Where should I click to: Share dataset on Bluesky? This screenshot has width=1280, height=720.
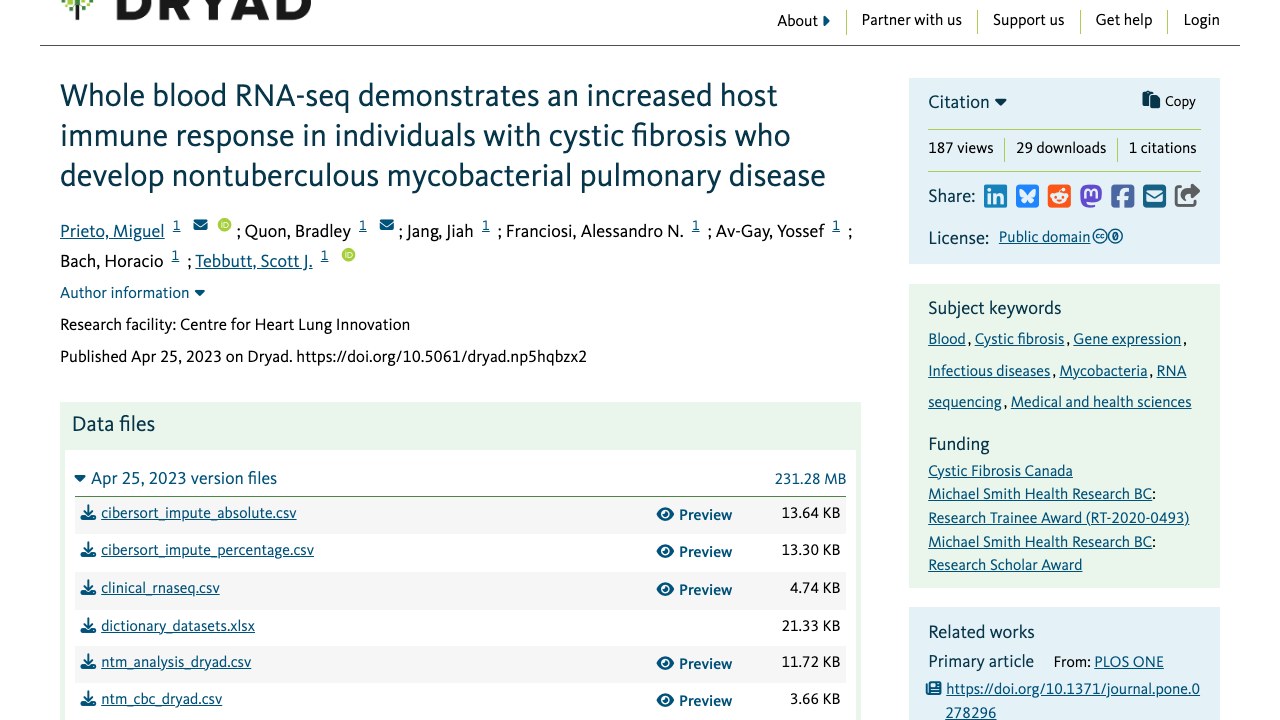coord(1027,196)
